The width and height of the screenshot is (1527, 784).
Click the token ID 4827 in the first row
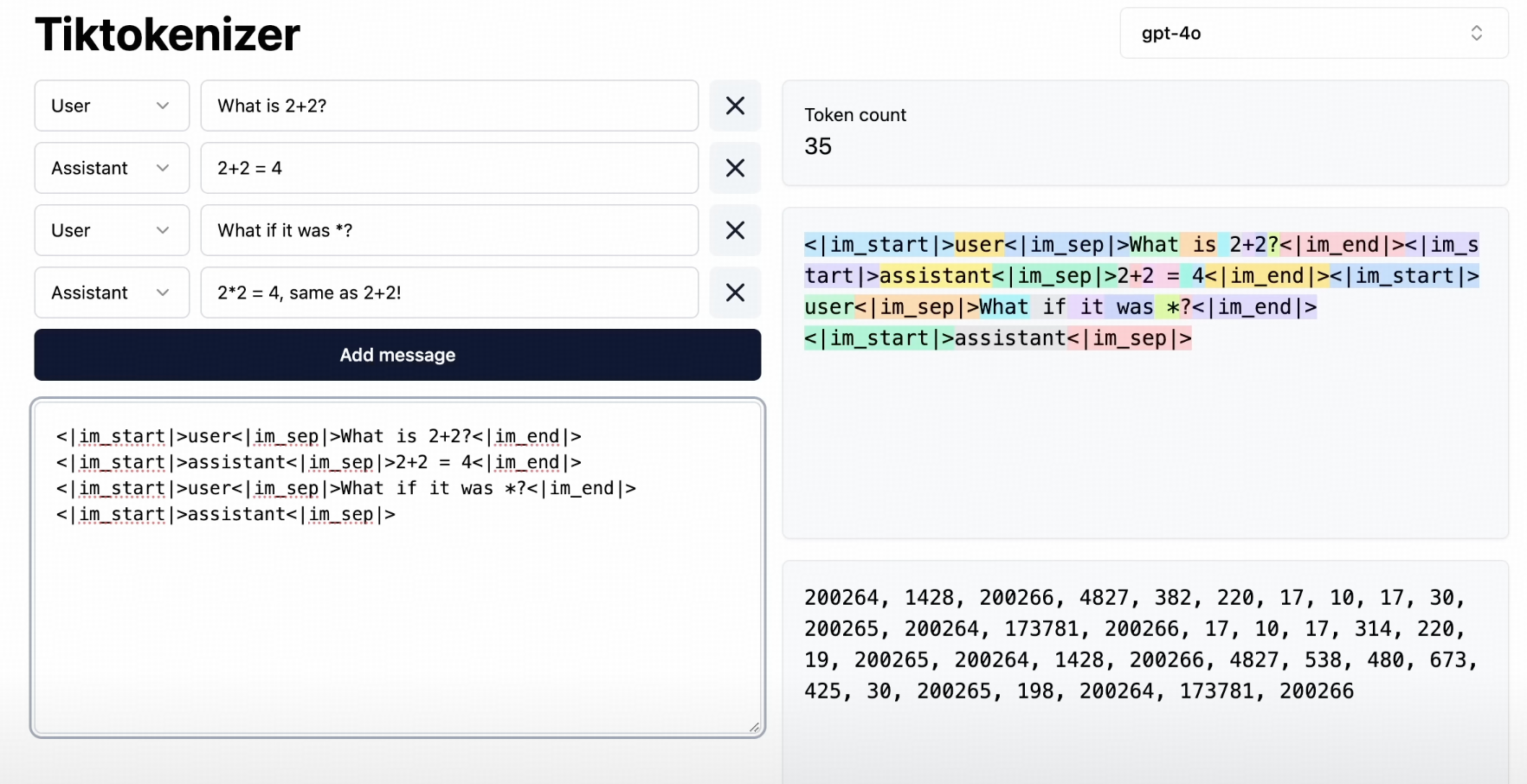click(x=1104, y=598)
